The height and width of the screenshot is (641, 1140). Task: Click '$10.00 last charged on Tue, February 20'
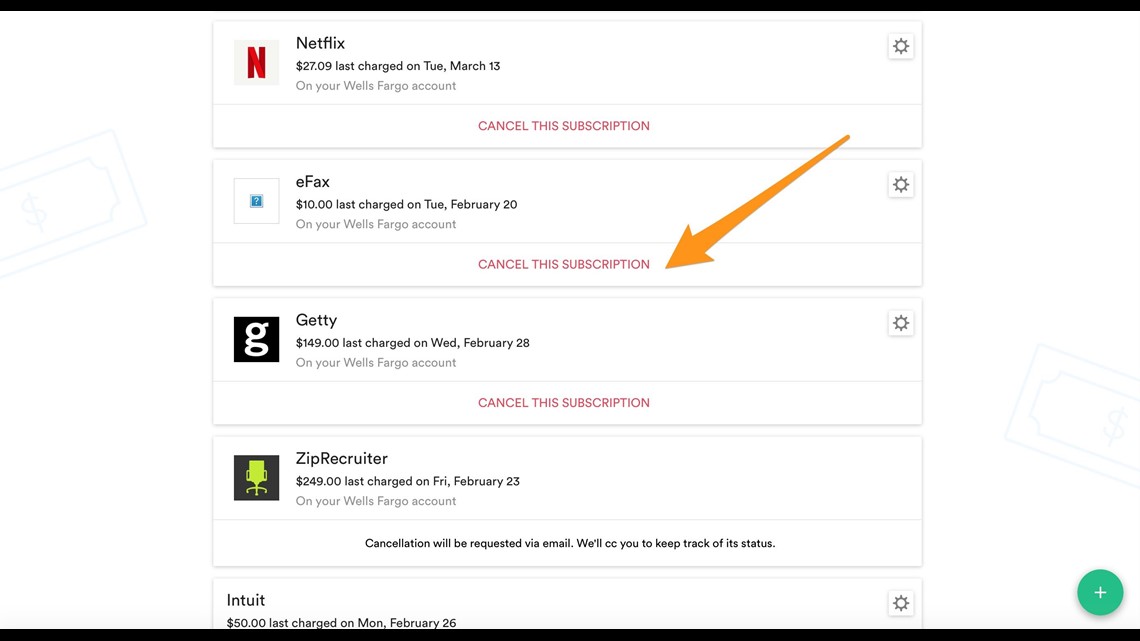[x=406, y=205]
